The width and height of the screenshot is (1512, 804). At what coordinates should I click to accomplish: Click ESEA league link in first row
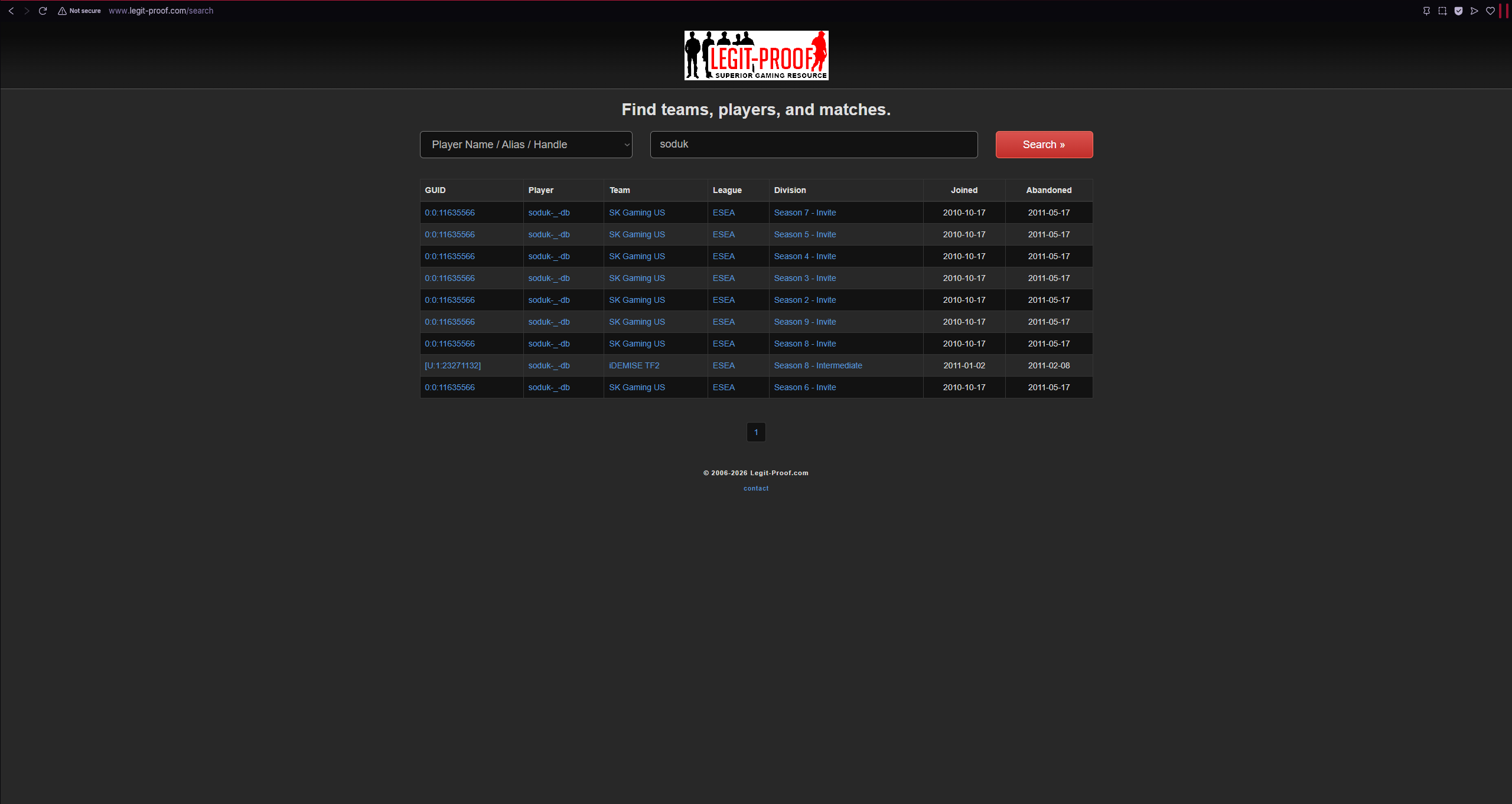pos(724,213)
